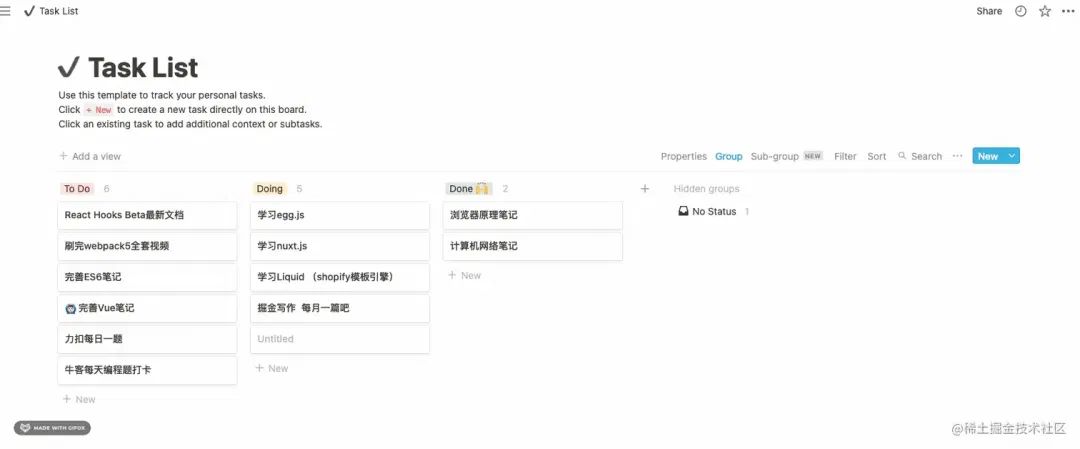Screen dimensions: 1080x449
Task: Click the Done column tag
Action: pyautogui.click(x=468, y=189)
